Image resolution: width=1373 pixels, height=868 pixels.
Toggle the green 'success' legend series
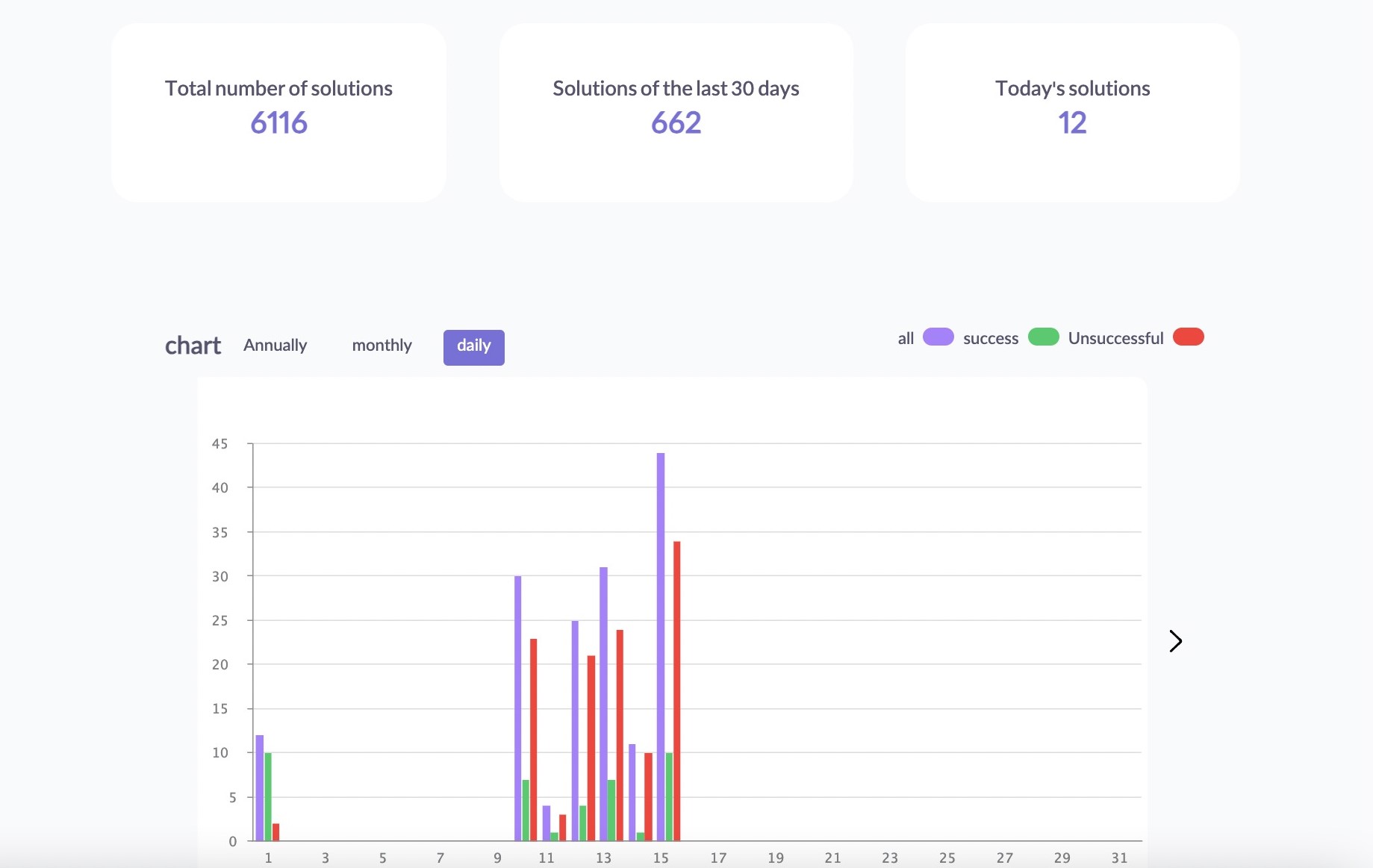click(1043, 337)
